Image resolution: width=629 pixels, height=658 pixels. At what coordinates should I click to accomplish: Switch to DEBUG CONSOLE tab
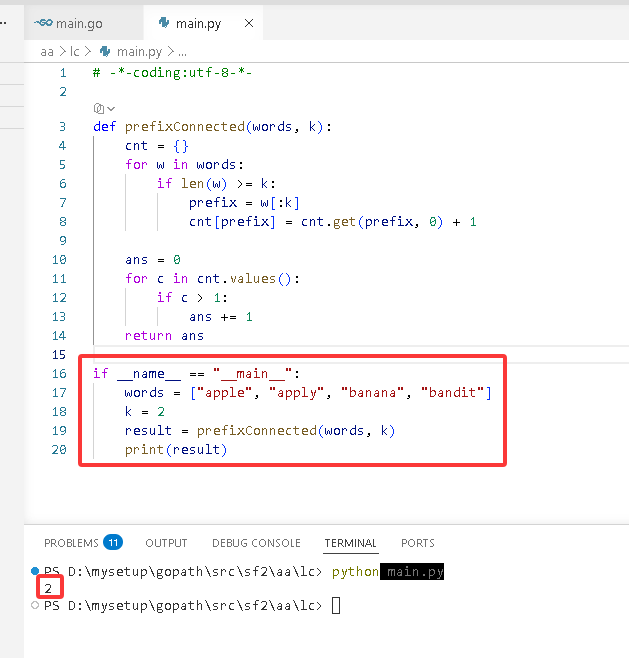[256, 543]
